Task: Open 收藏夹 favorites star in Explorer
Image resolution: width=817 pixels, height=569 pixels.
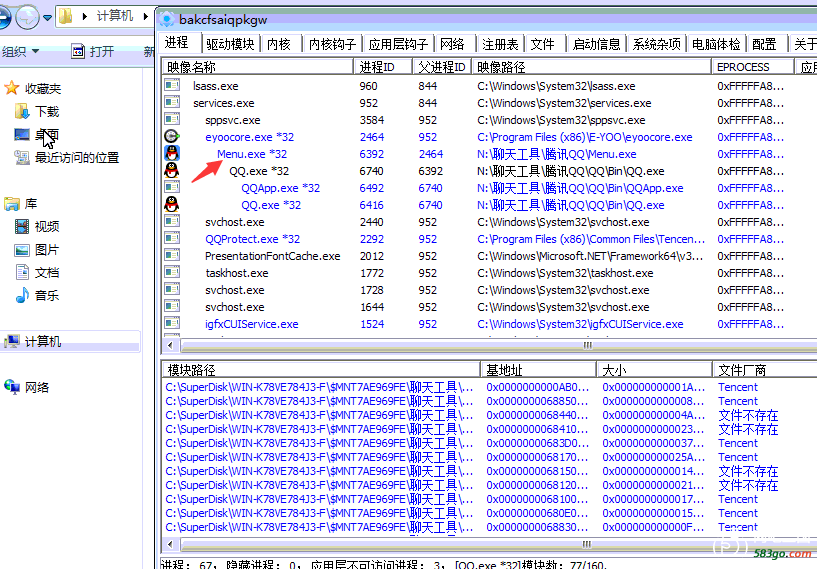Action: (11, 88)
